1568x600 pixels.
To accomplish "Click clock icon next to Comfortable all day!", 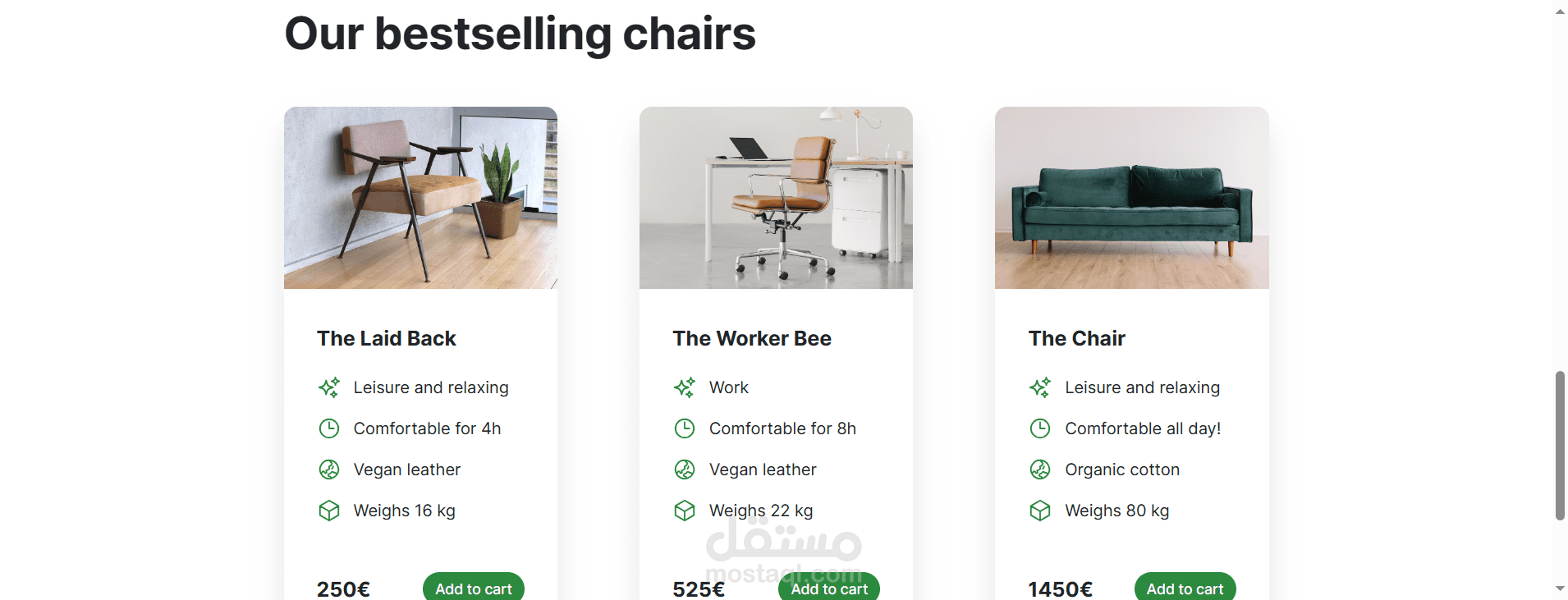I will [1040, 428].
